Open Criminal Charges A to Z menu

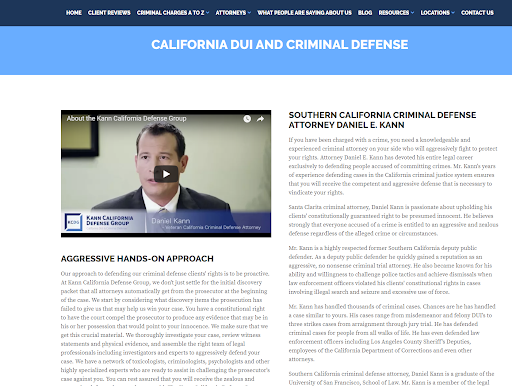(170, 13)
